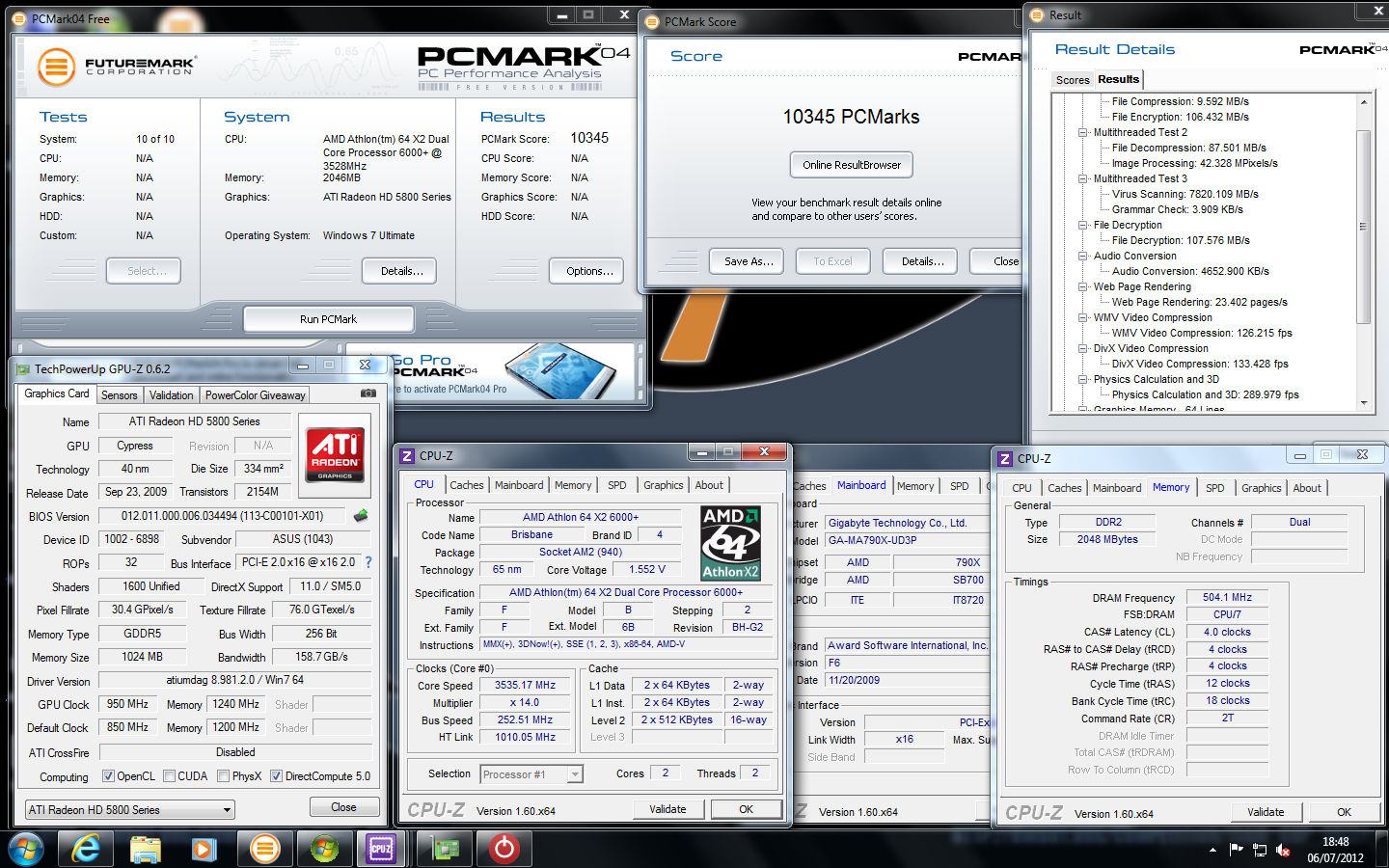This screenshot has width=1389, height=868.
Task: Click OK in the CPU-Z Memory window
Action: pyautogui.click(x=1344, y=812)
